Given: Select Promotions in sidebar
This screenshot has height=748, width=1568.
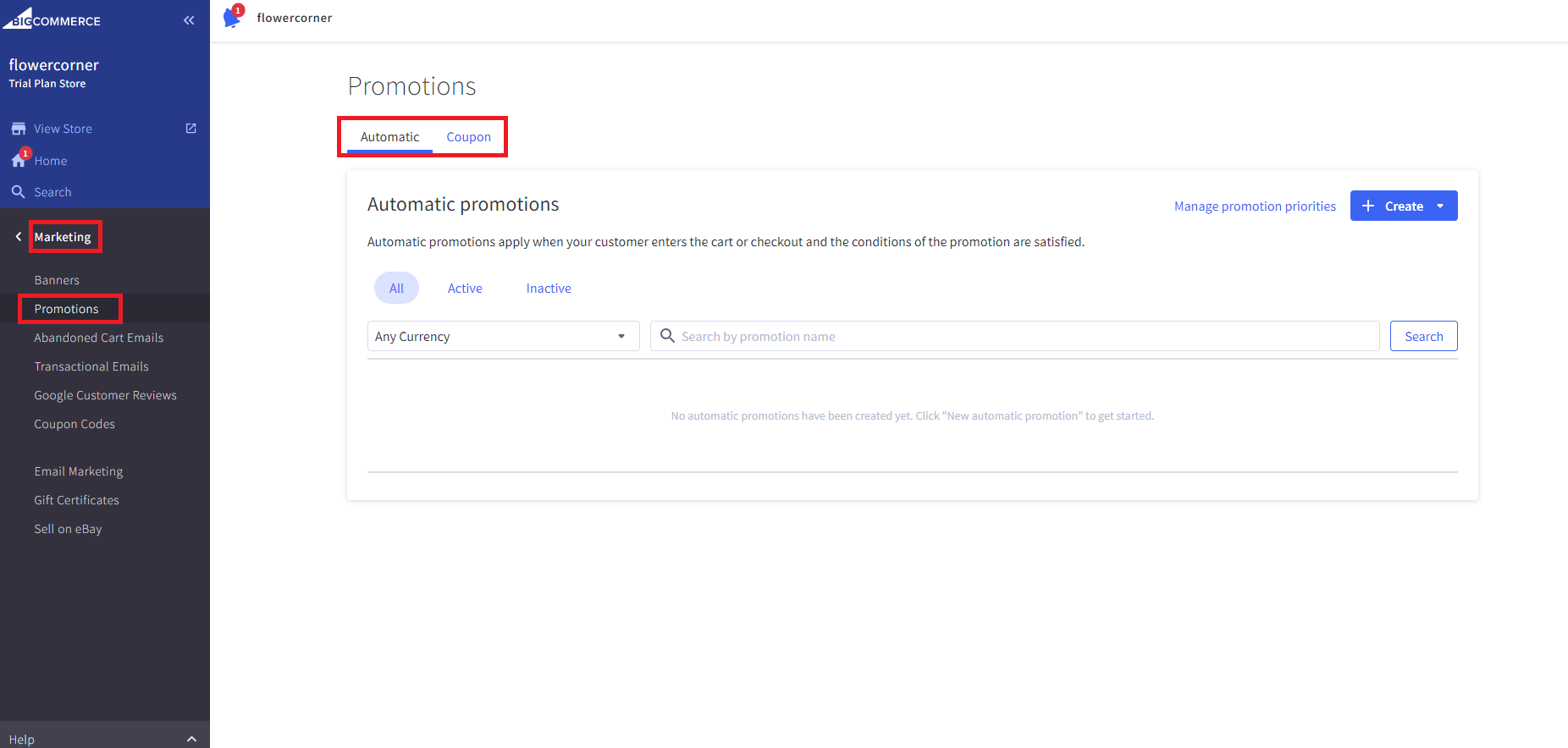Looking at the screenshot, I should click(x=67, y=309).
